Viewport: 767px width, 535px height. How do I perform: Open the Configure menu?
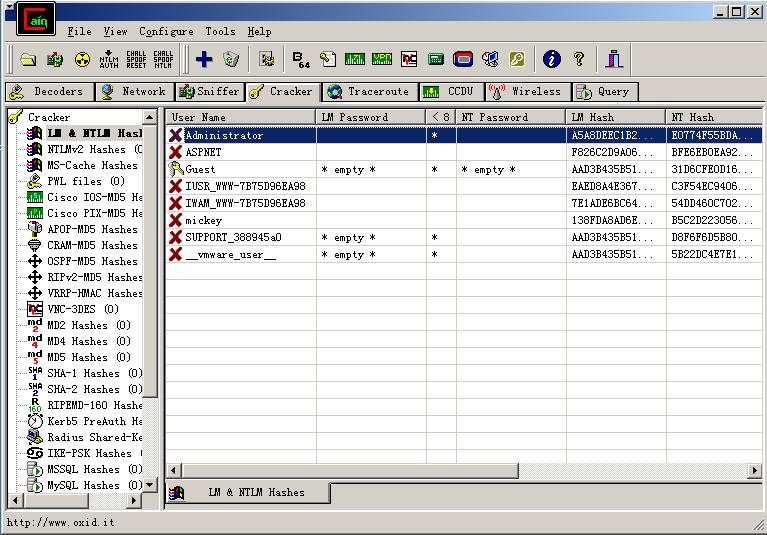[x=166, y=31]
